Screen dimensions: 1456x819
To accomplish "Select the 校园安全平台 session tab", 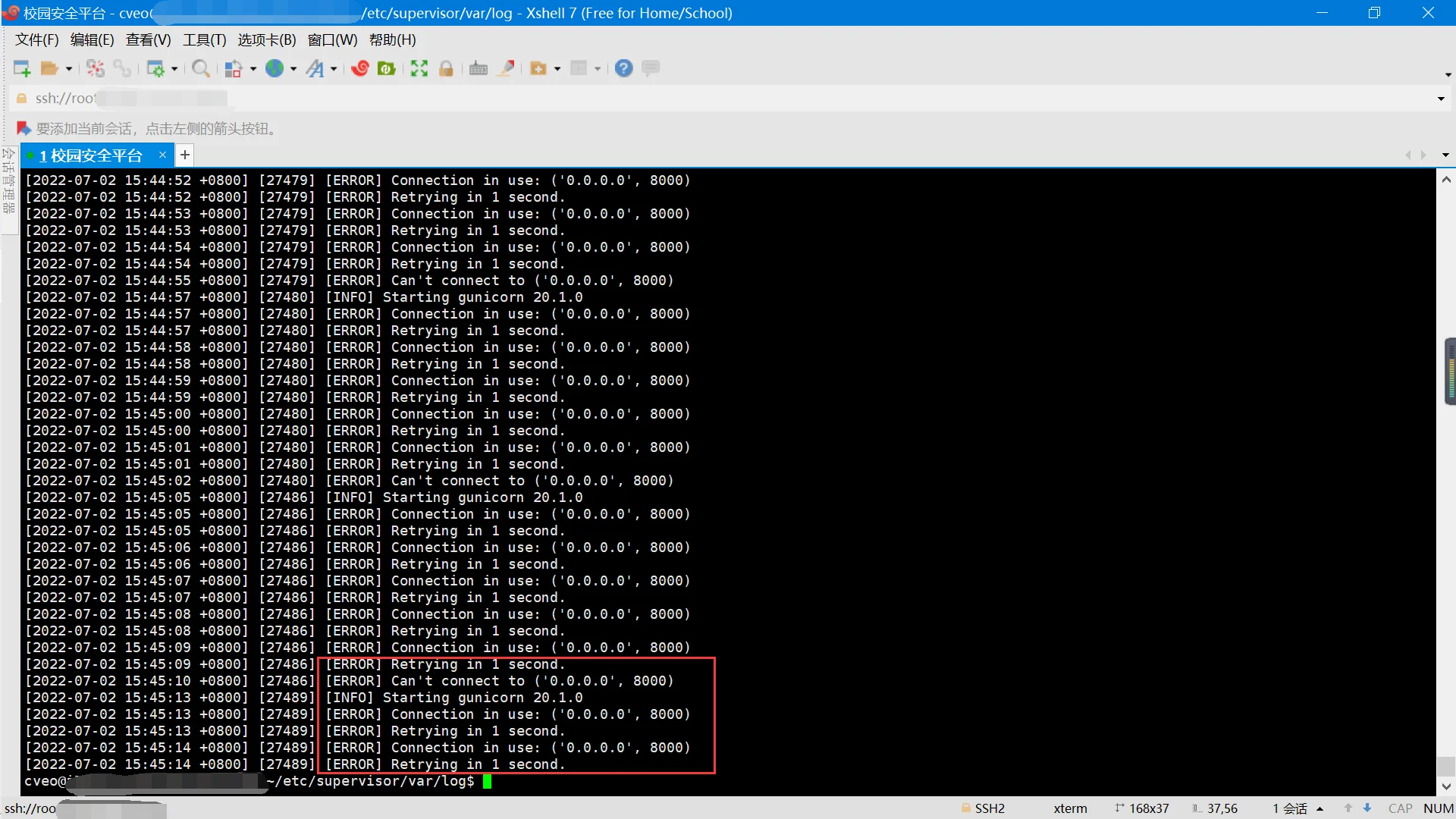I will point(91,155).
